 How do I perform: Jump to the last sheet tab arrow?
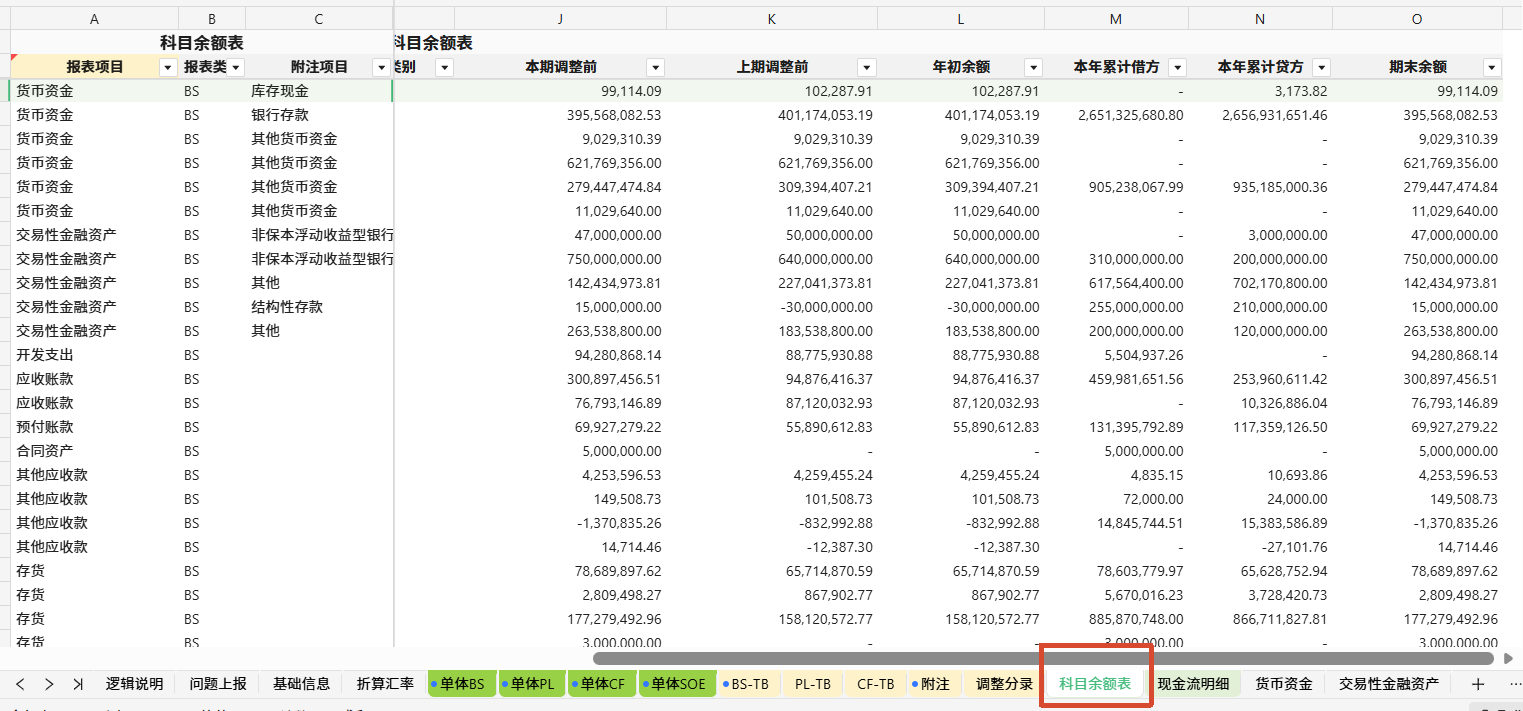coord(78,684)
